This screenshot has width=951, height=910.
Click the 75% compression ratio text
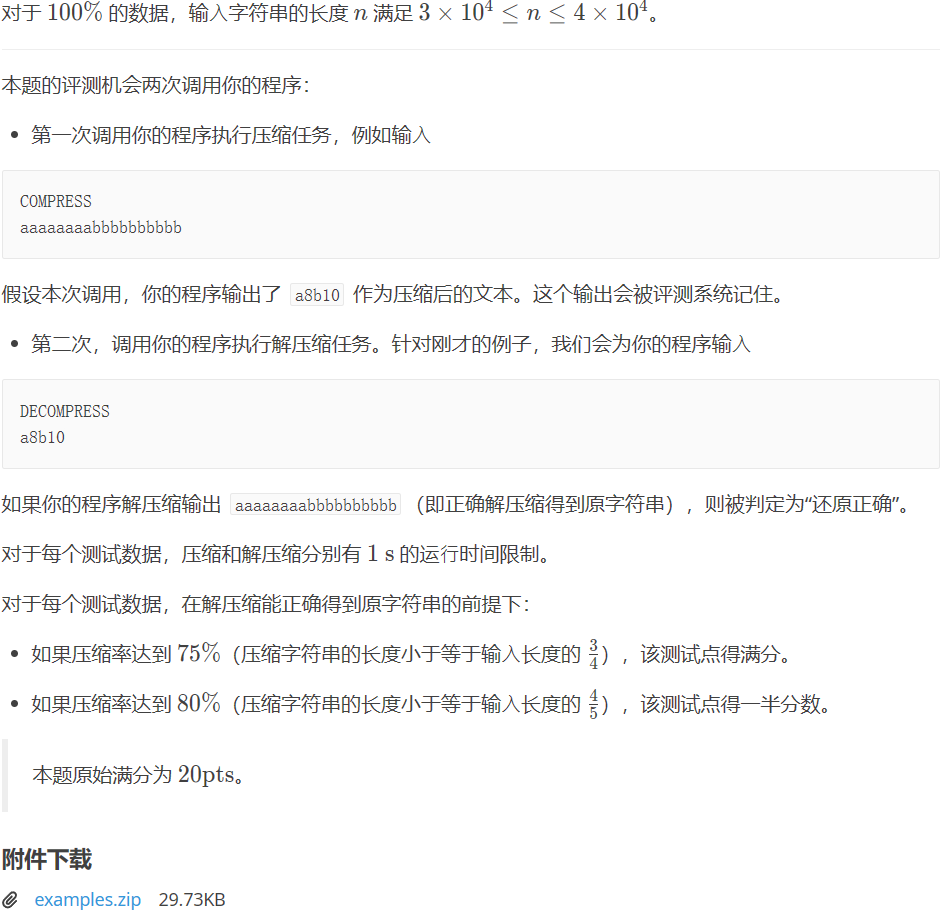pos(198,654)
